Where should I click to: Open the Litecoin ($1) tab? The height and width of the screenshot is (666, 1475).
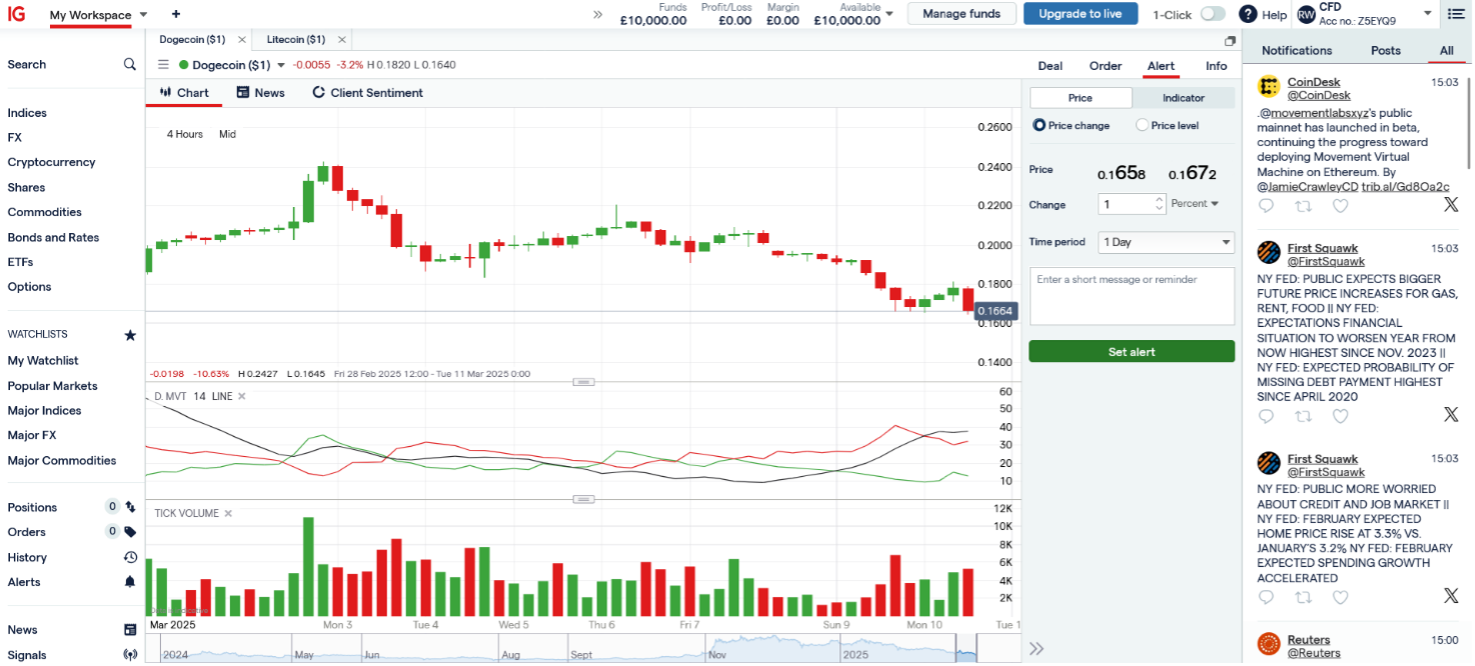(x=295, y=40)
